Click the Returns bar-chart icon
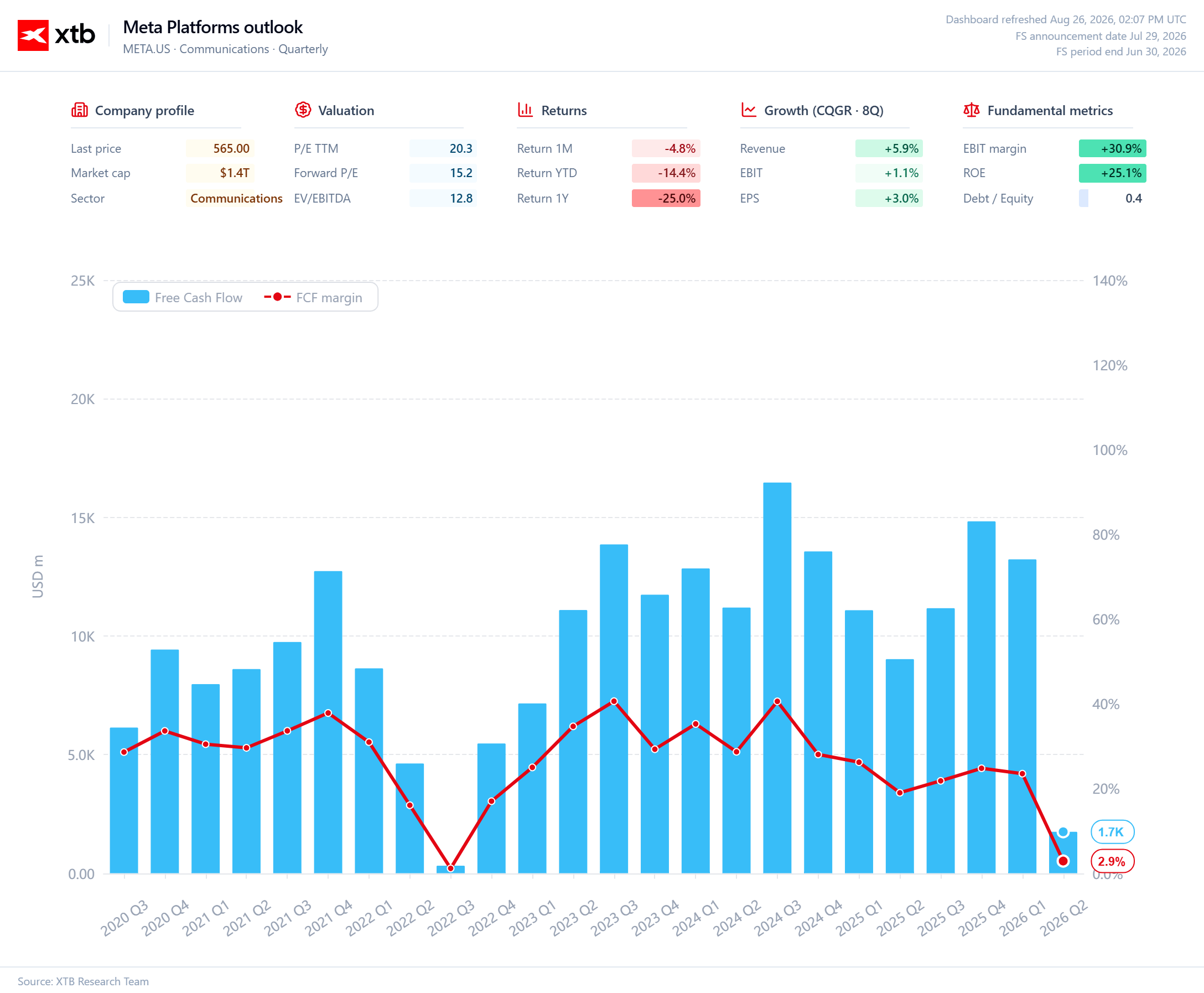 (526, 110)
